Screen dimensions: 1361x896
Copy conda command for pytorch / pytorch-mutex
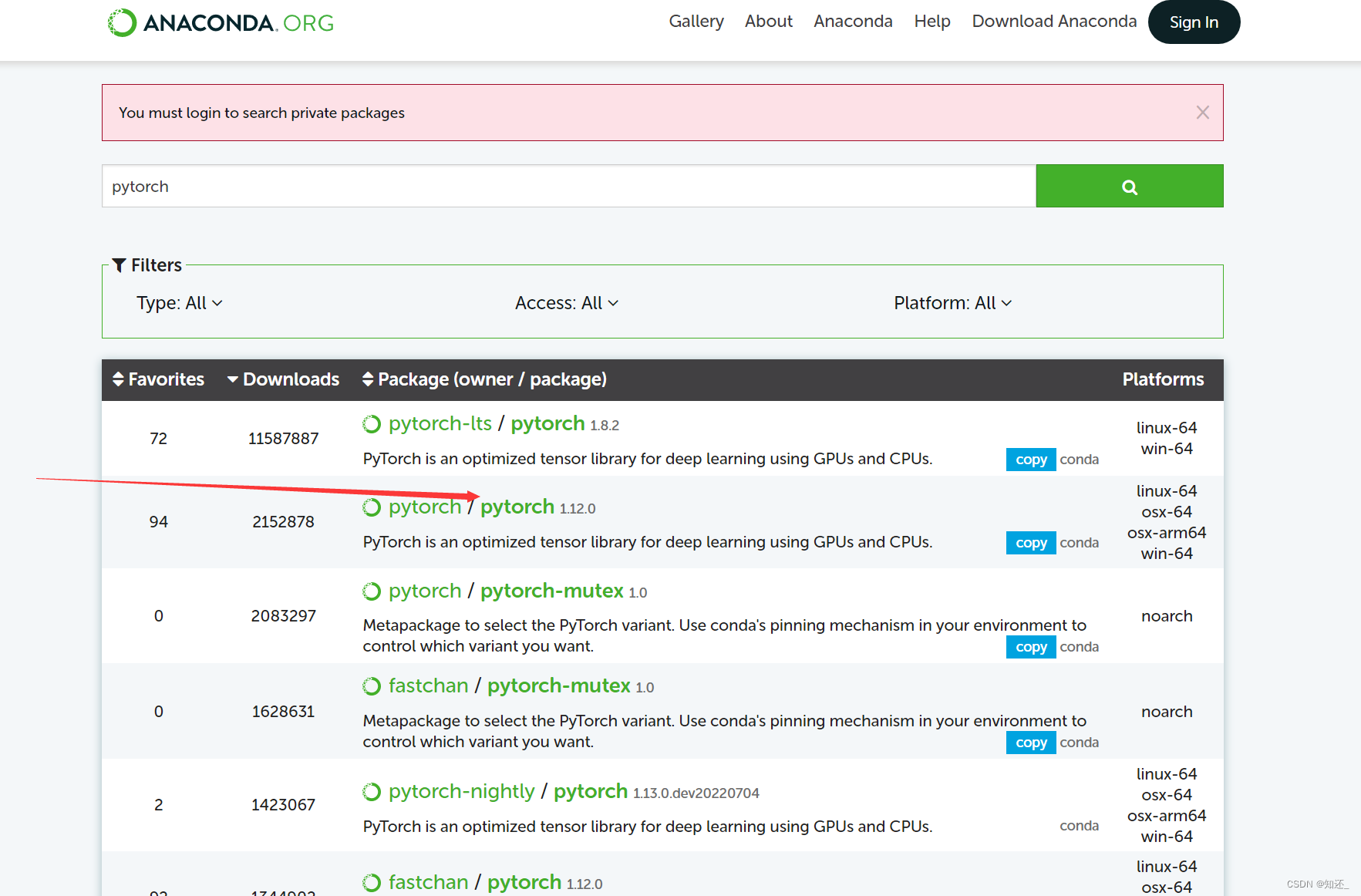[x=1031, y=647]
